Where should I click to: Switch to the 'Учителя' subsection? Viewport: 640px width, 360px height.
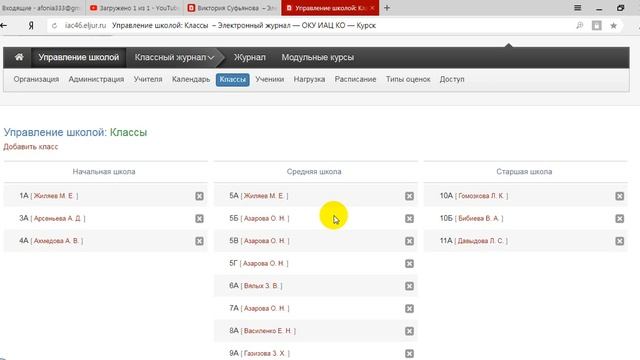tap(148, 79)
